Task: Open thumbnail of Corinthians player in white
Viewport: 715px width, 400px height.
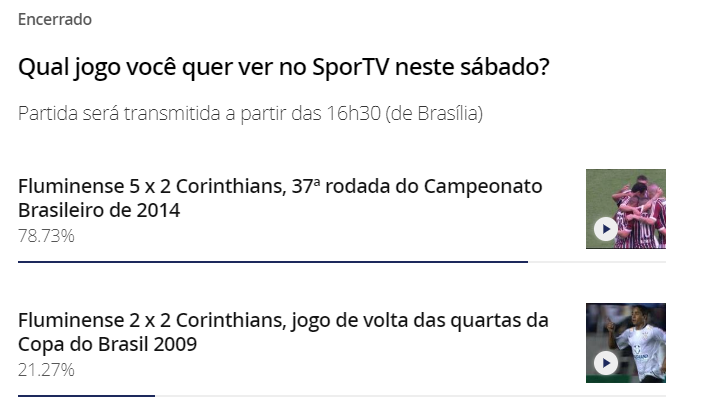Action: pos(626,343)
